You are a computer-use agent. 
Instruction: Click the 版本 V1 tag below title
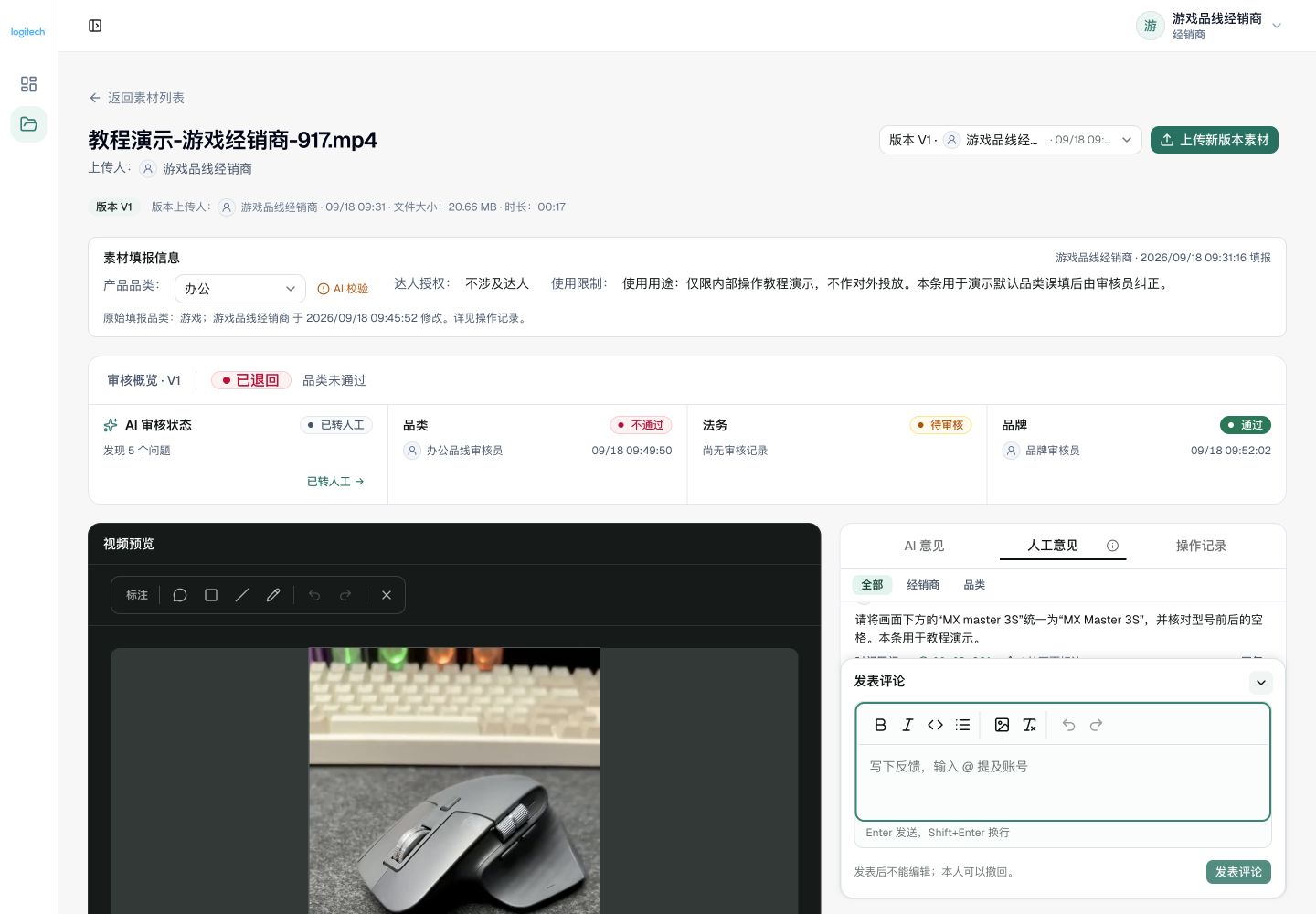click(114, 207)
